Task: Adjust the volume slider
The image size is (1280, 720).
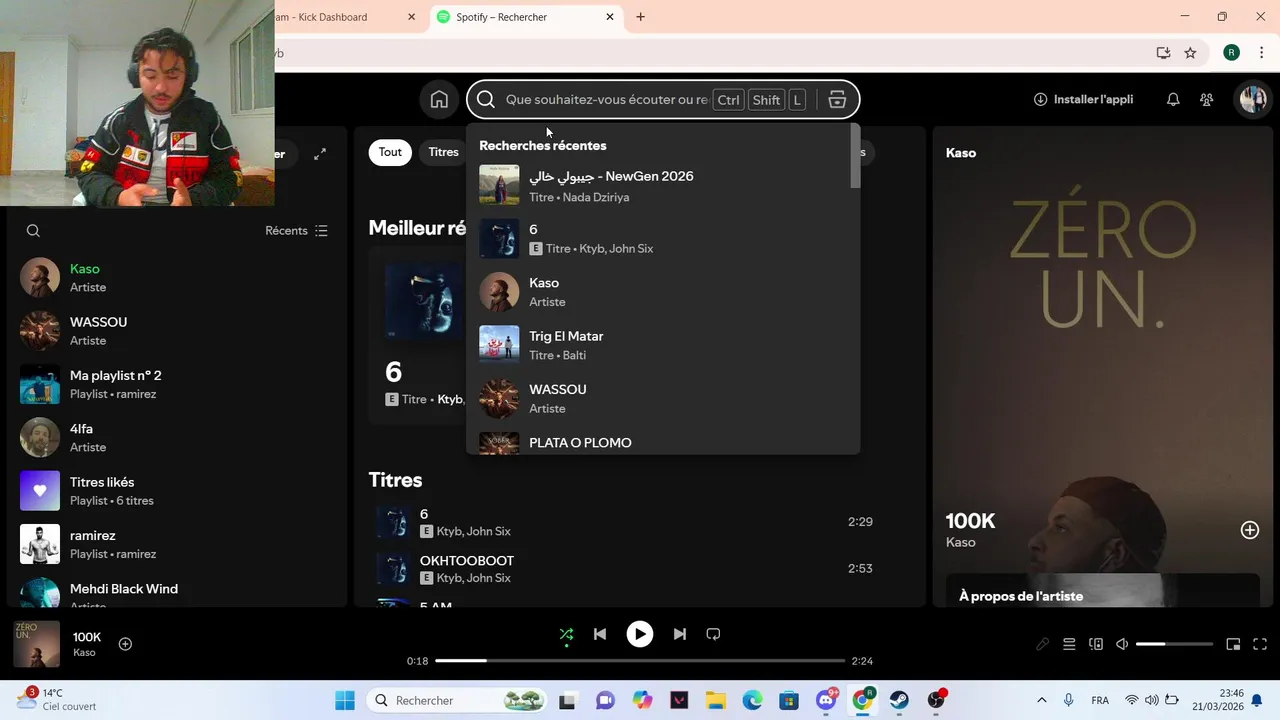Action: [x=1174, y=644]
